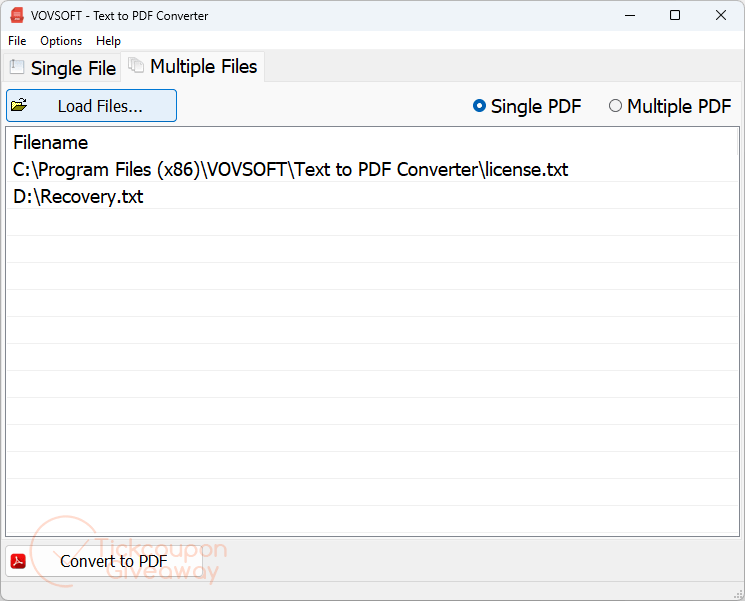745x601 pixels.
Task: Switch to the Single File tab
Action: point(62,68)
